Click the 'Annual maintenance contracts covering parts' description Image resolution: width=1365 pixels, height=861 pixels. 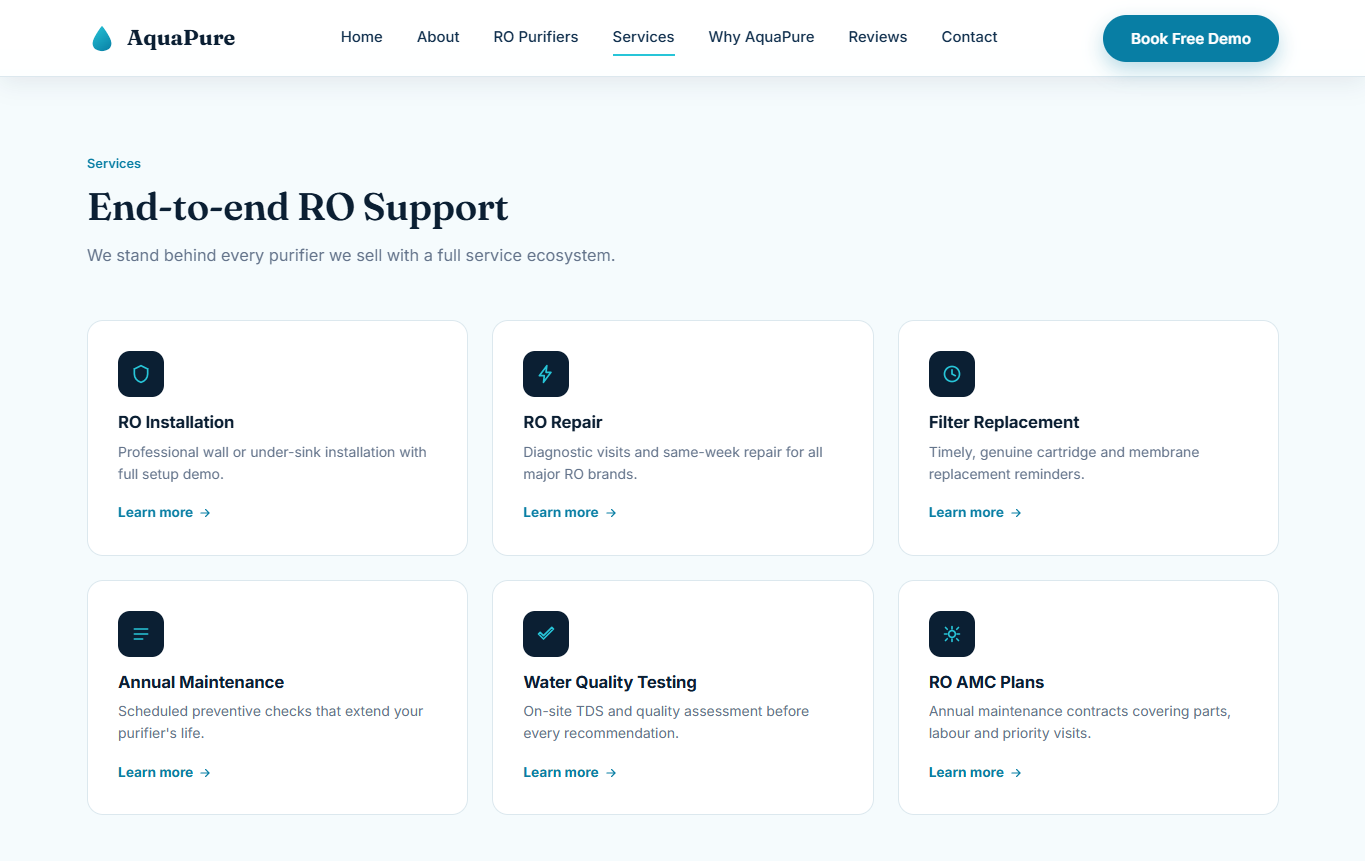(1080, 722)
